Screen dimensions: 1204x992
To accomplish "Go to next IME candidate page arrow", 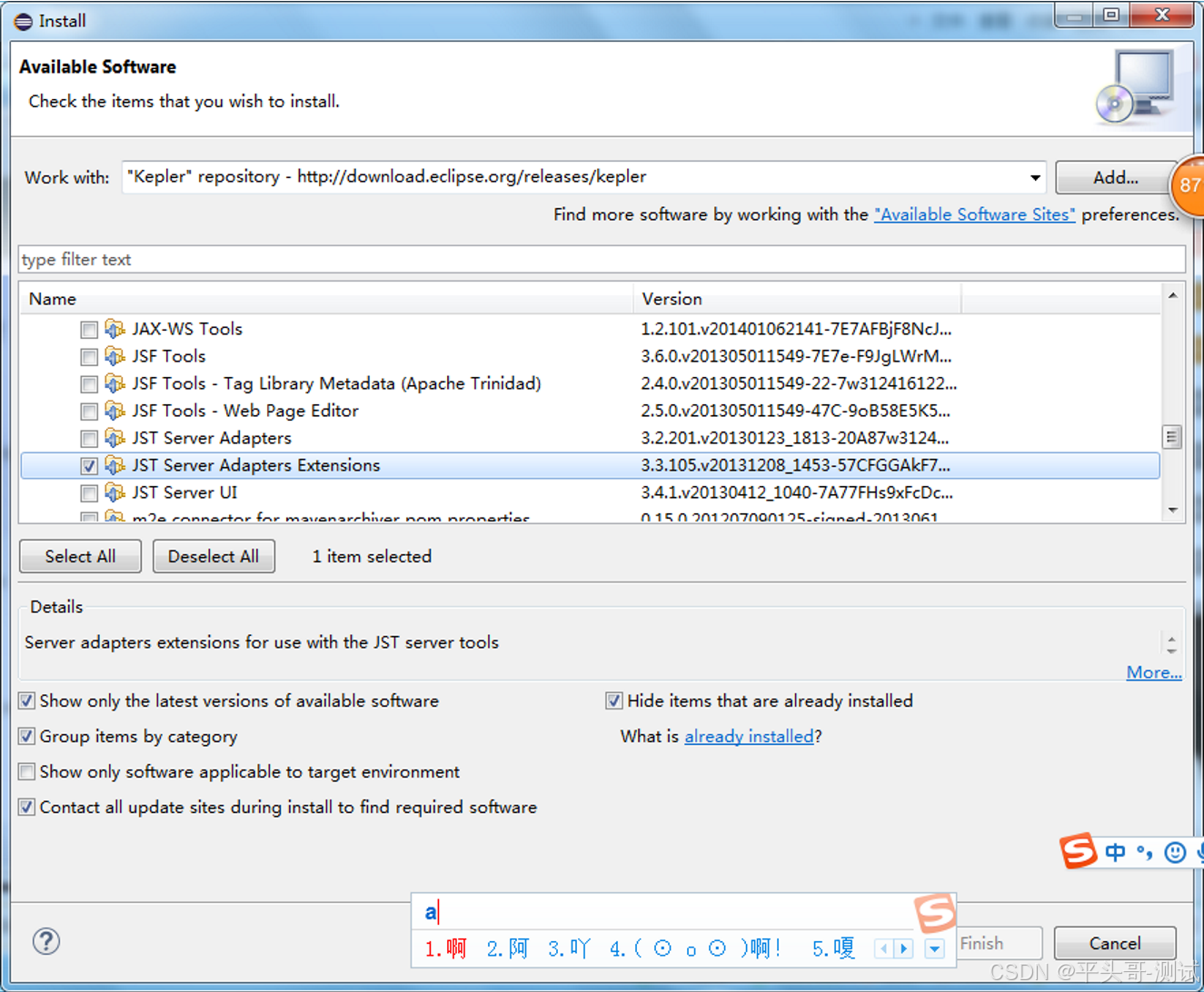I will pos(903,949).
